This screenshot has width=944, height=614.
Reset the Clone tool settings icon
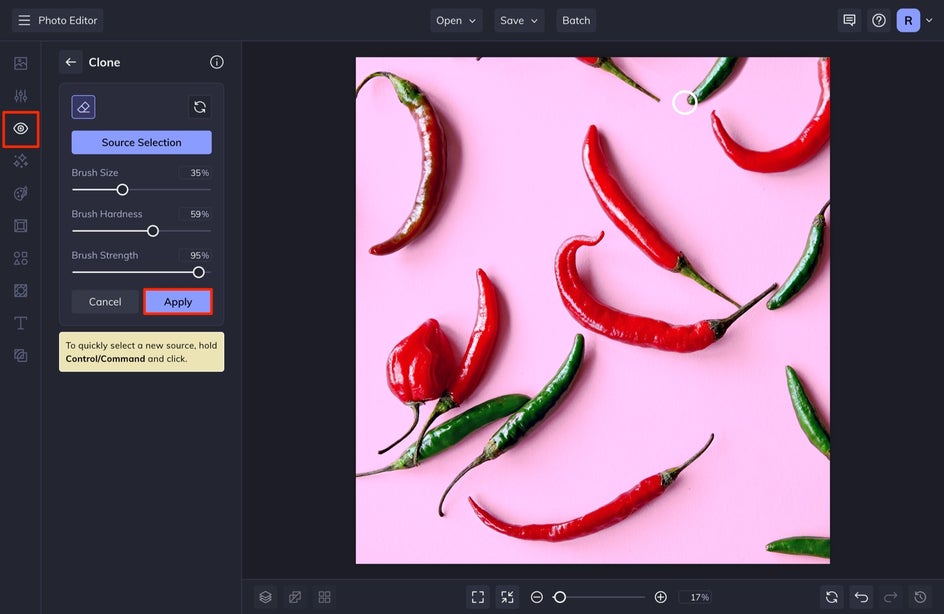point(200,107)
